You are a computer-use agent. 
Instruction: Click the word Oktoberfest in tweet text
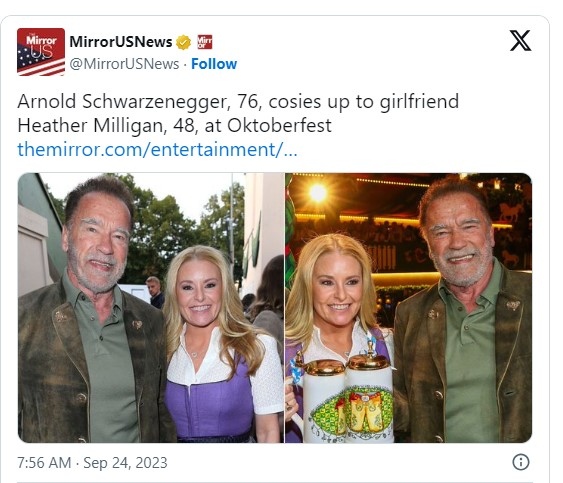coord(279,126)
